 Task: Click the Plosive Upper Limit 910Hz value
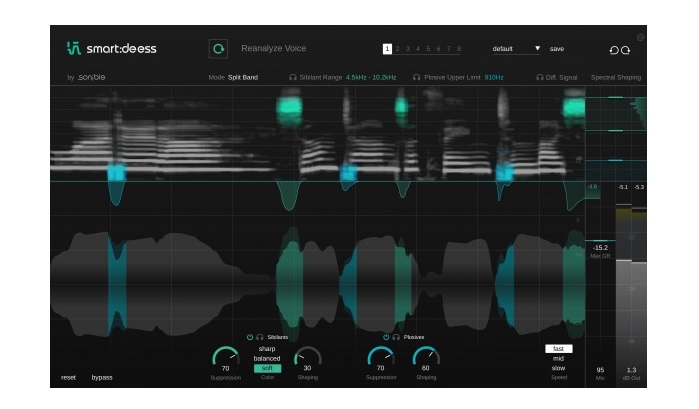pyautogui.click(x=494, y=77)
